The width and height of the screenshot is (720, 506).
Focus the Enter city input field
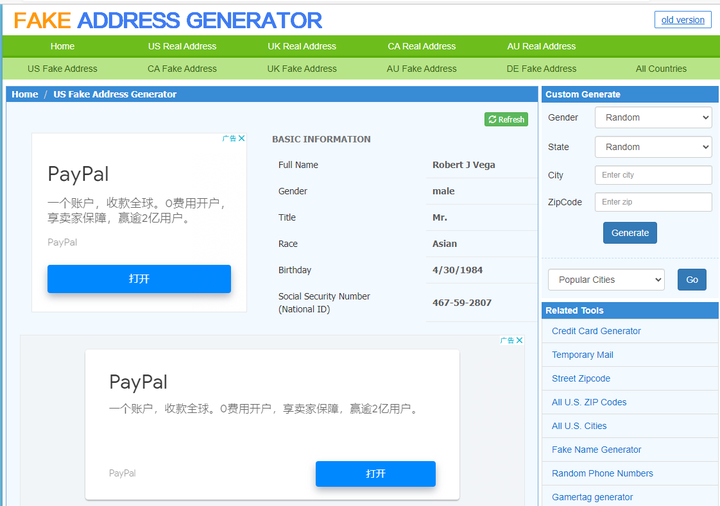(x=653, y=175)
